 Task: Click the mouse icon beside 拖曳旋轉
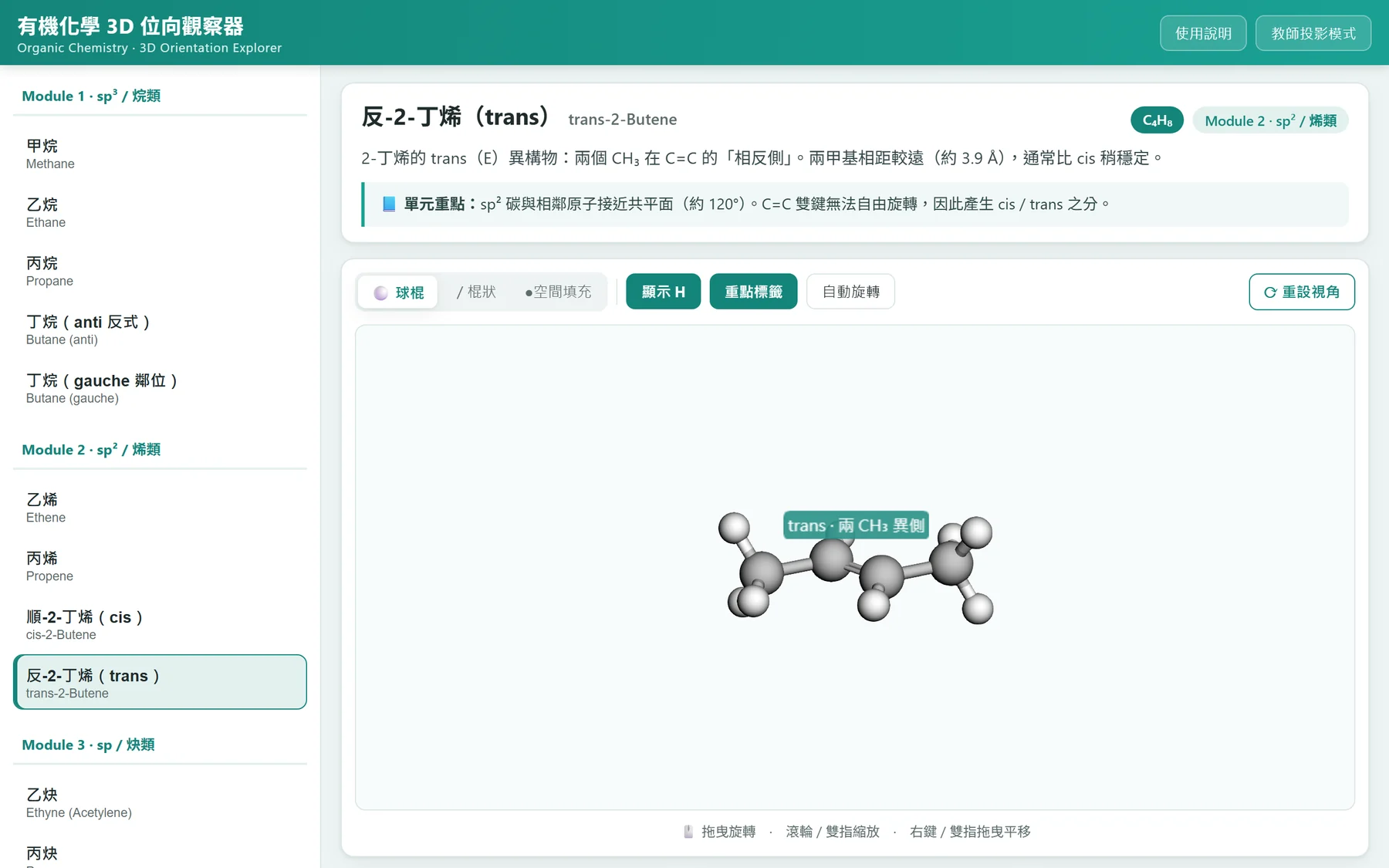(688, 832)
